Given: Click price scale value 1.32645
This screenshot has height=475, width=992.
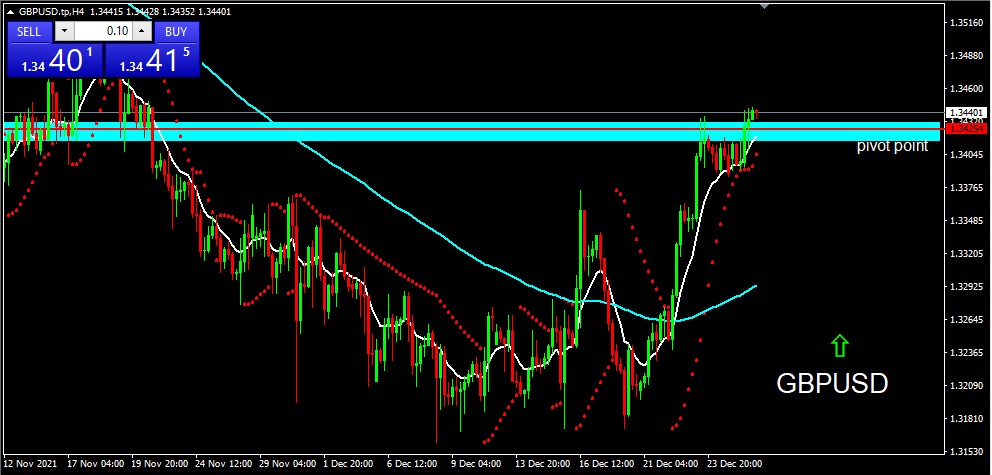Looking at the screenshot, I should (x=967, y=319).
